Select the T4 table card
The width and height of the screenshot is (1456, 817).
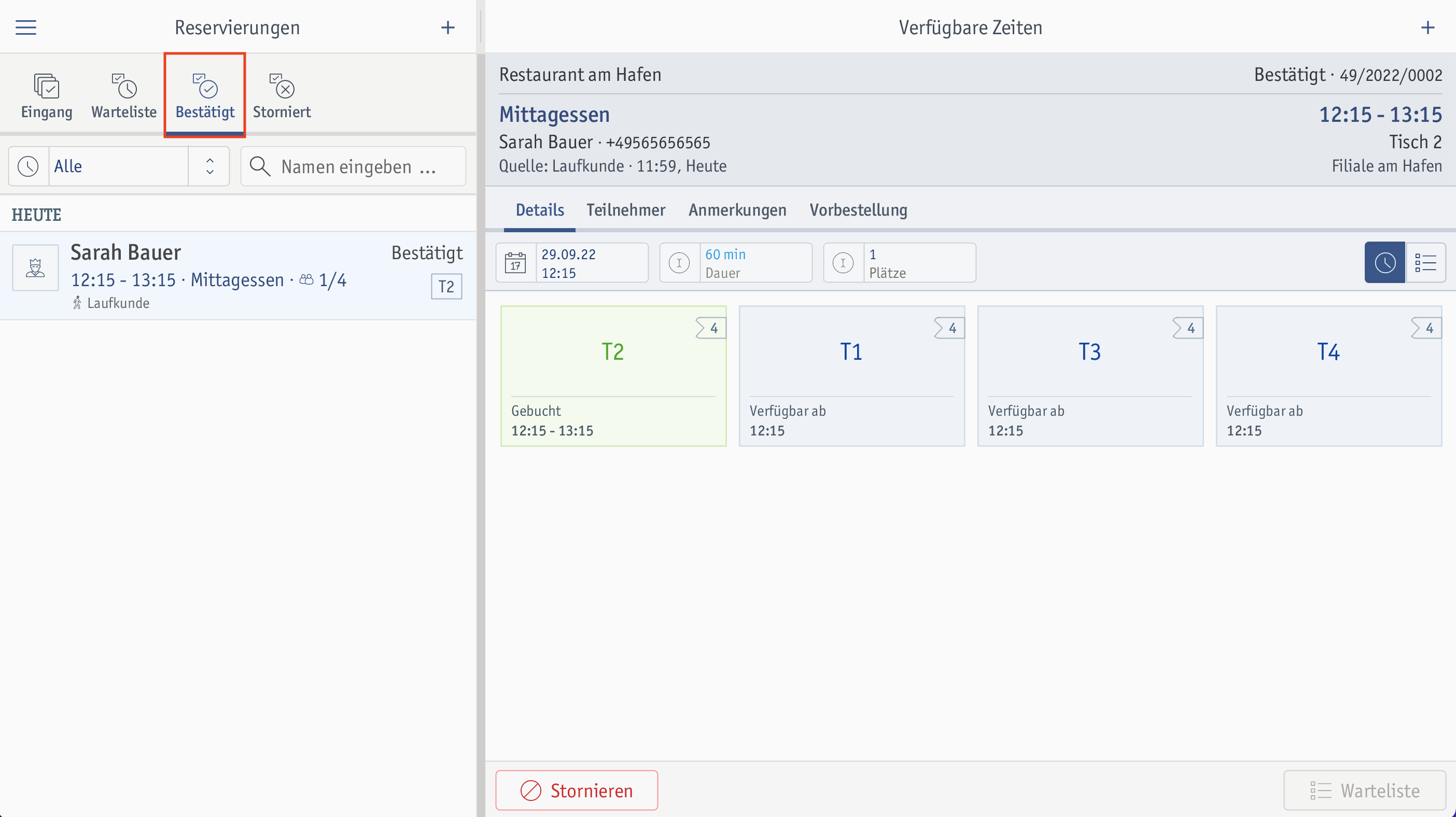(1329, 376)
